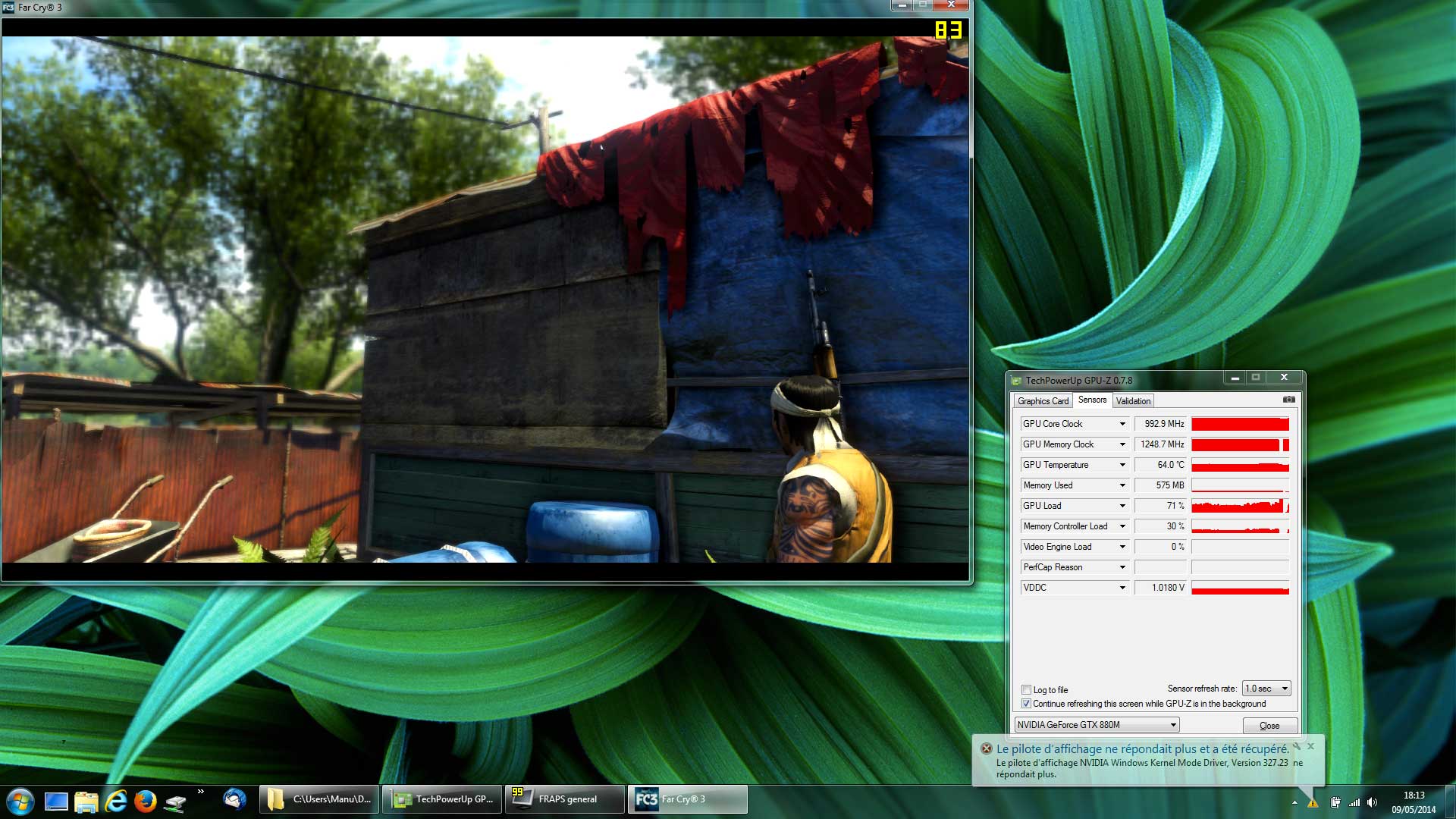The height and width of the screenshot is (819, 1456).
Task: Switch to the TechPowerUp GPU-Z taskbar button
Action: 442,799
